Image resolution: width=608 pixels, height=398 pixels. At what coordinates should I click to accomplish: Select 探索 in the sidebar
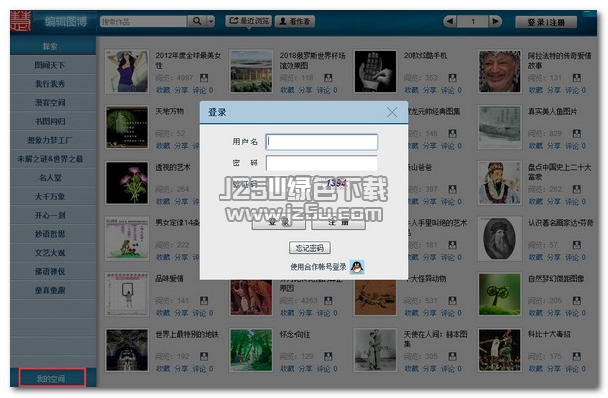tap(53, 46)
